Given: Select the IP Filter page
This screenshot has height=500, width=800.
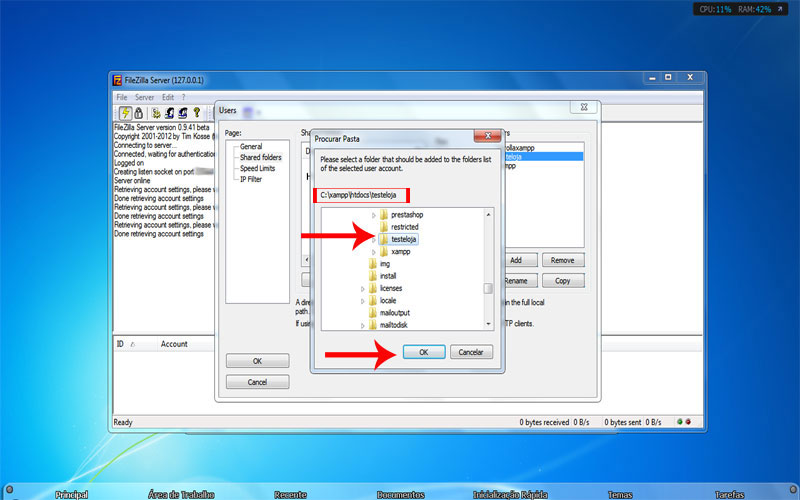Looking at the screenshot, I should tap(251, 179).
